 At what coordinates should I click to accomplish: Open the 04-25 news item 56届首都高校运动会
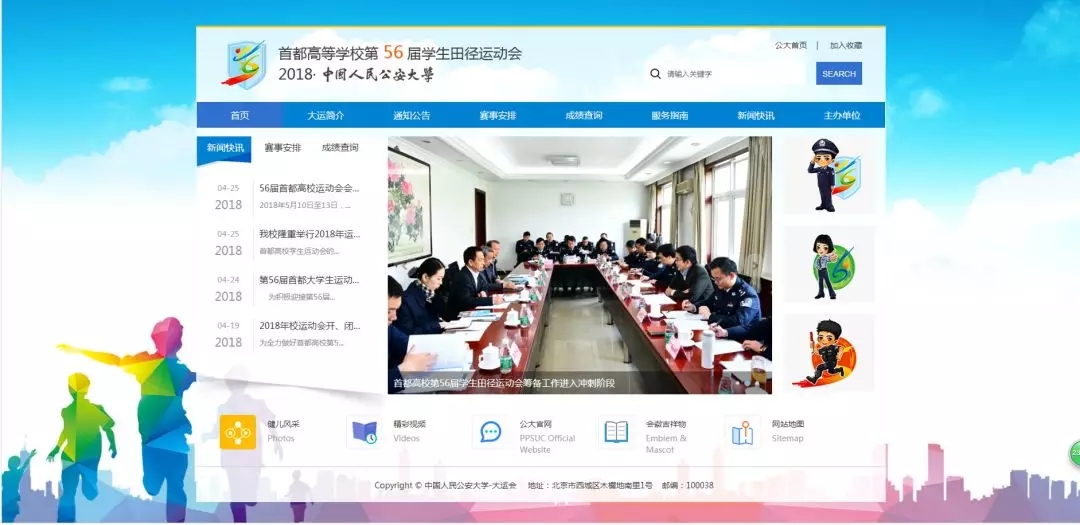click(x=308, y=188)
